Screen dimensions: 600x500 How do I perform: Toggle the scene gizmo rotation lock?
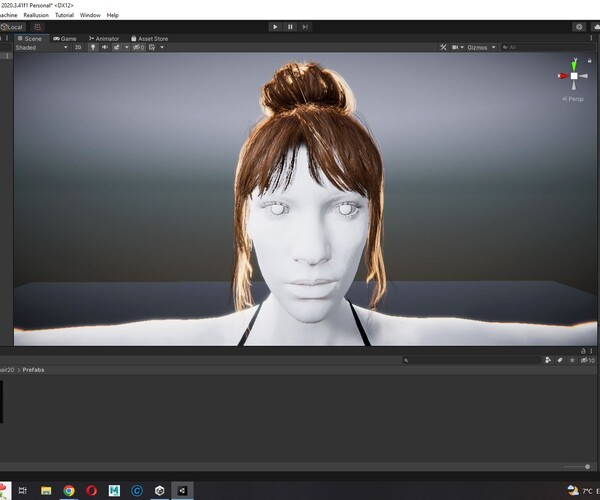[590, 60]
